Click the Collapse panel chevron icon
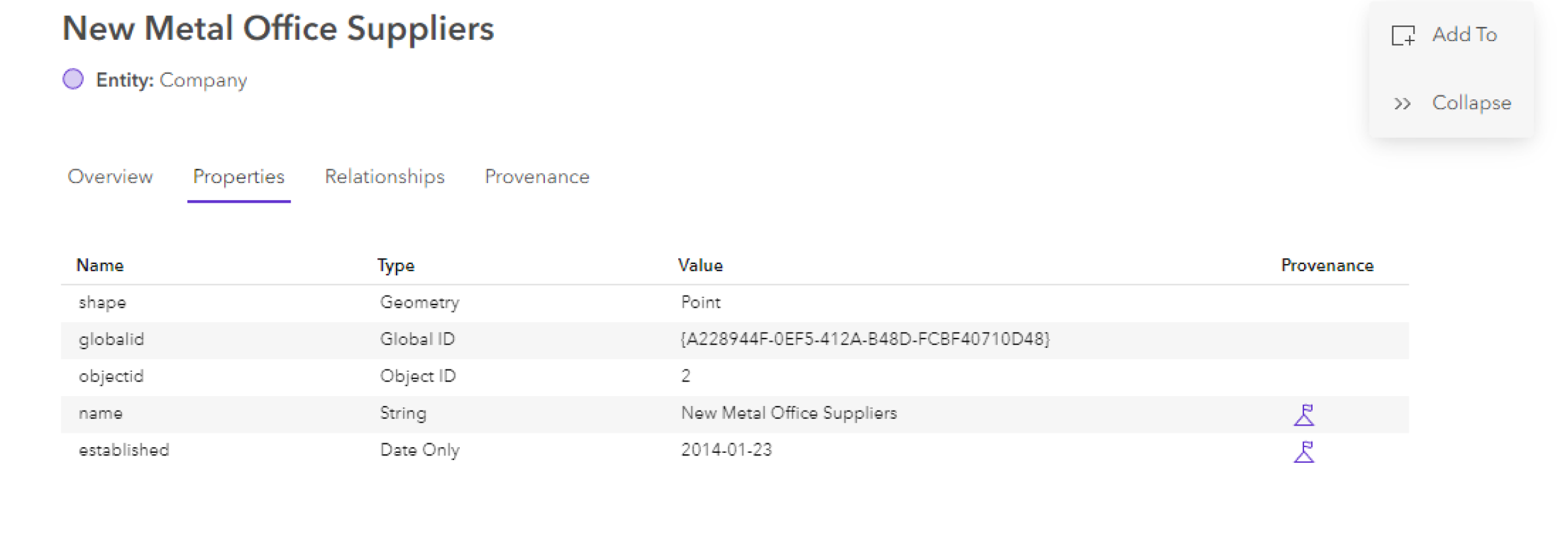Screen dimensions: 1568x534 [1402, 103]
